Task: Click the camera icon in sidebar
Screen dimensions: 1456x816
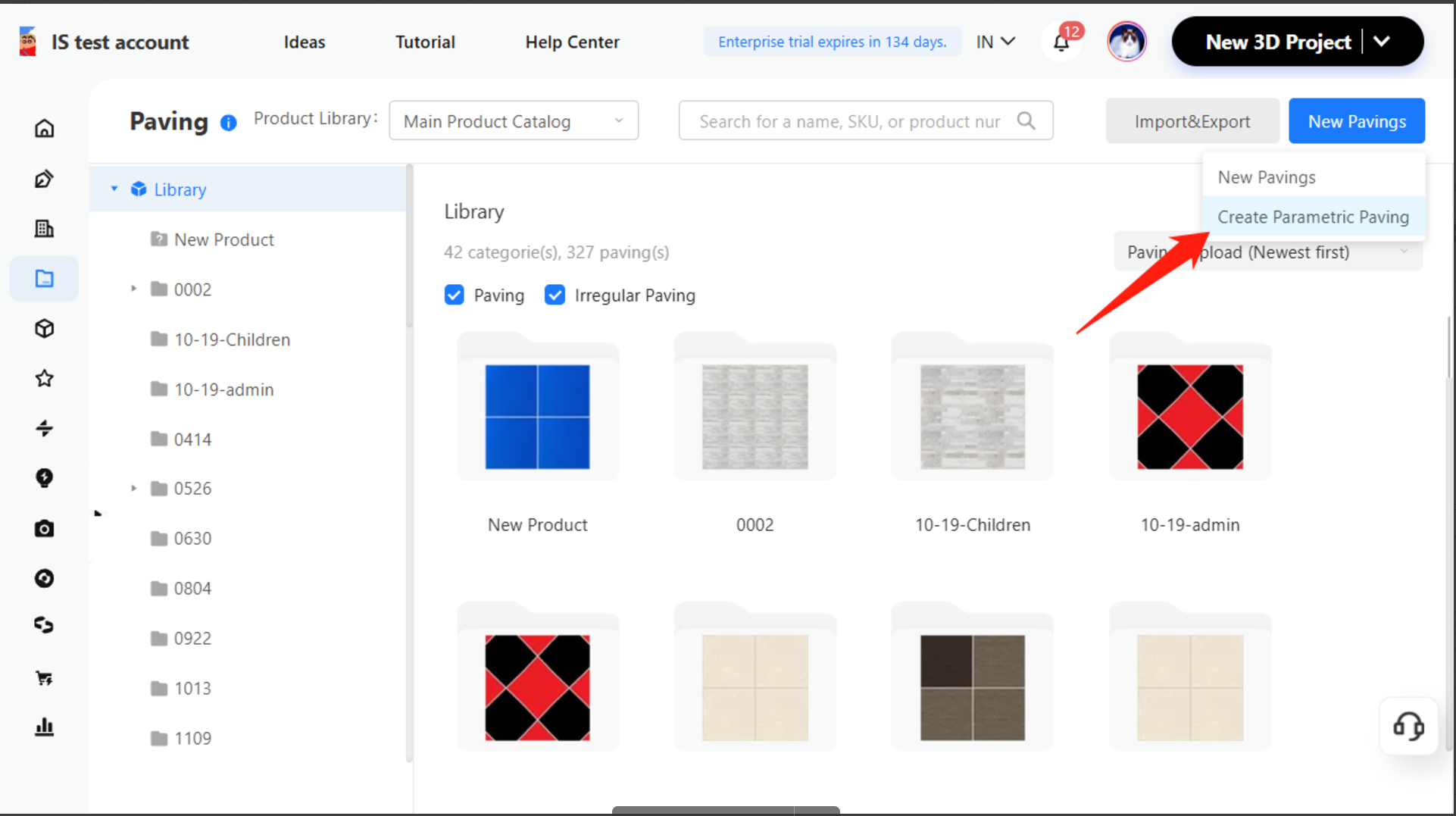Action: (x=44, y=528)
